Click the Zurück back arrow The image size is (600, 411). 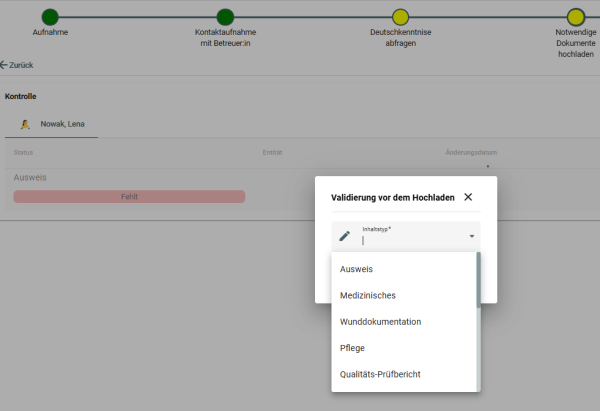click(5, 65)
